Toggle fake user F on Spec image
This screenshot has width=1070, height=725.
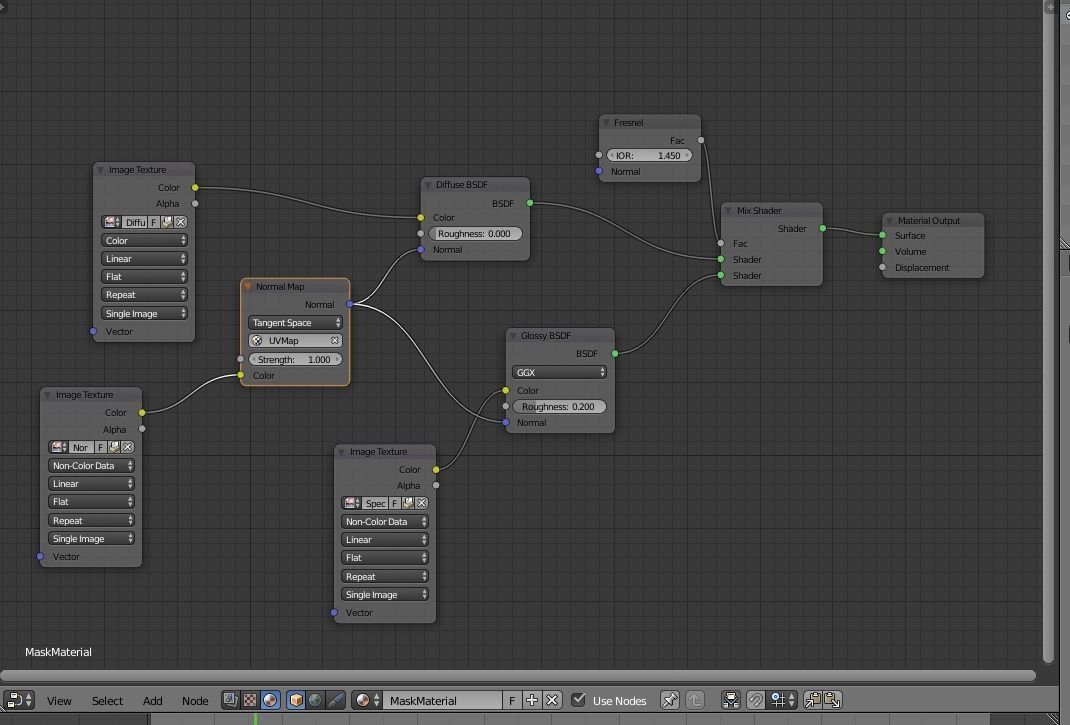(394, 503)
